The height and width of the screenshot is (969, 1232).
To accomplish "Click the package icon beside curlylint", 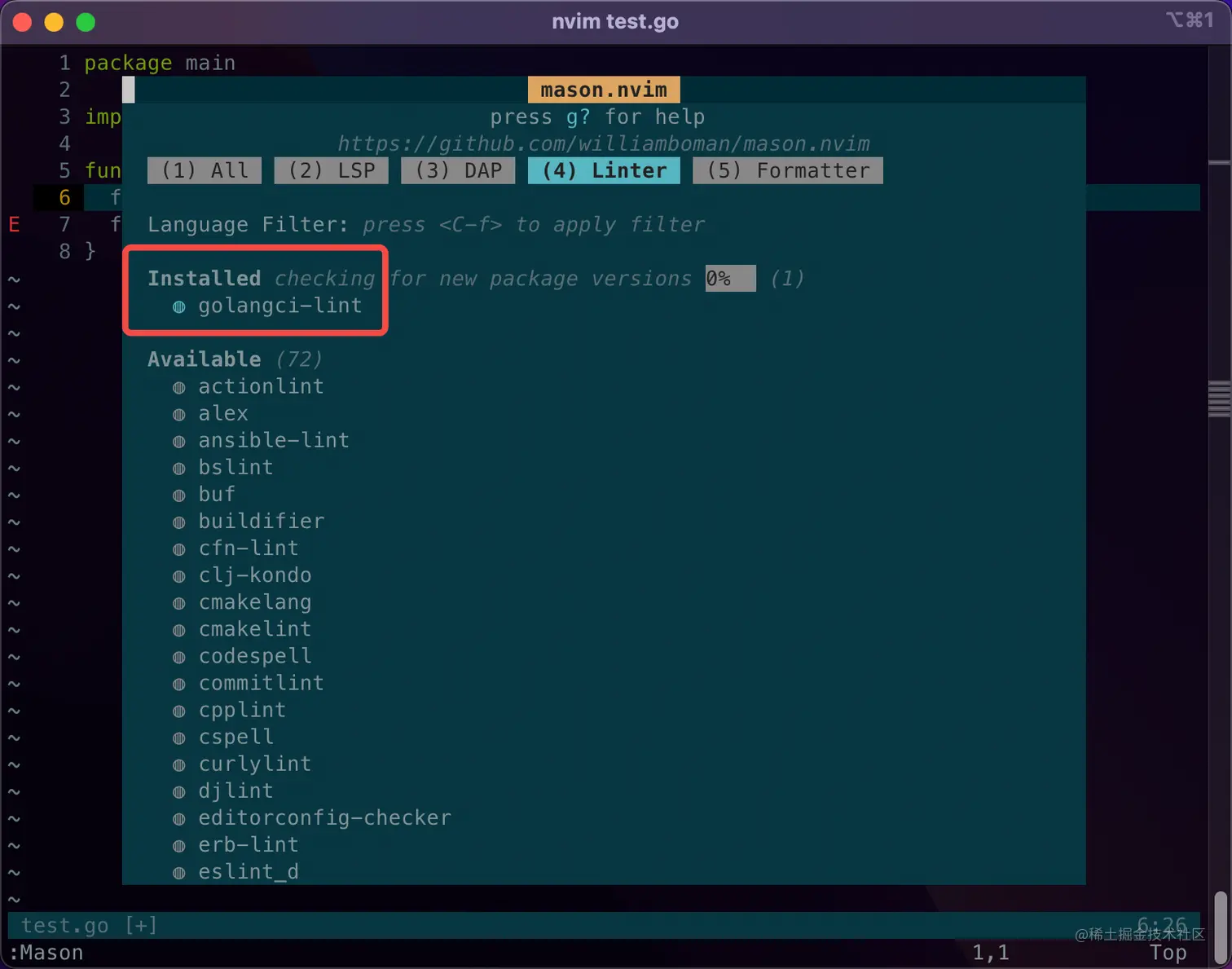I will coord(179,764).
